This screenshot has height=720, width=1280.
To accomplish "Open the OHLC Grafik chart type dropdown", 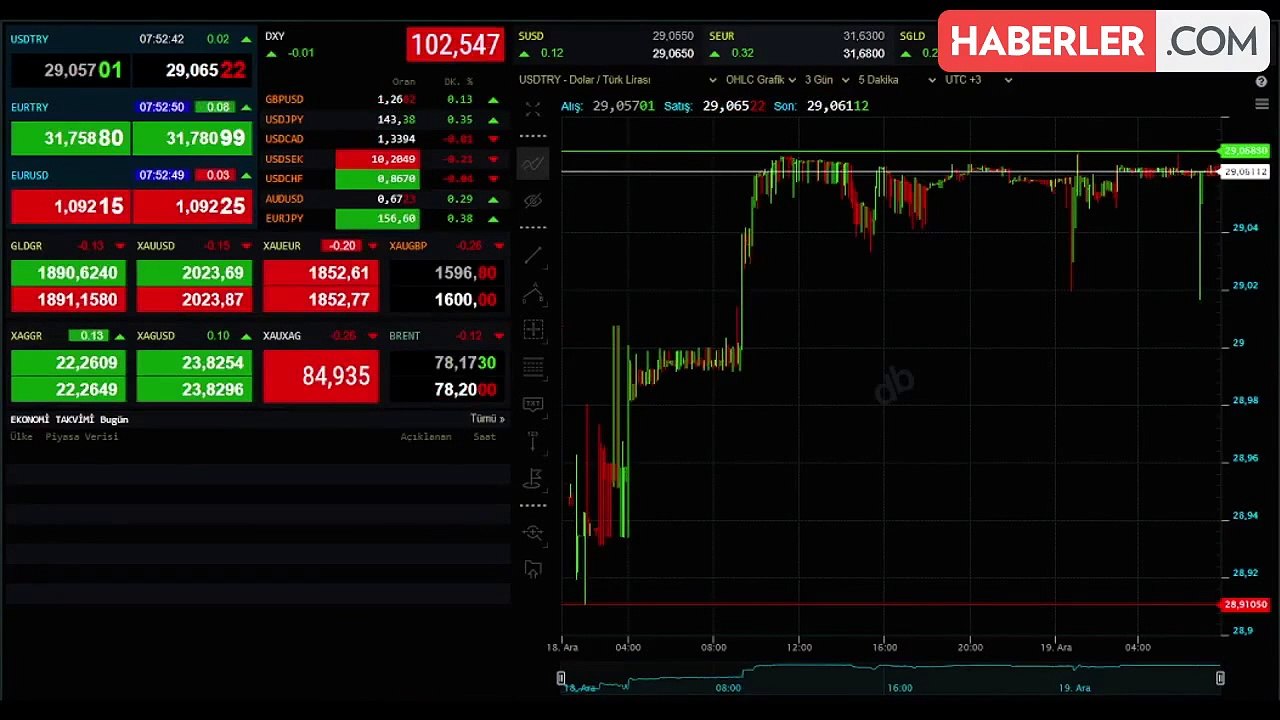I will pyautogui.click(x=760, y=80).
